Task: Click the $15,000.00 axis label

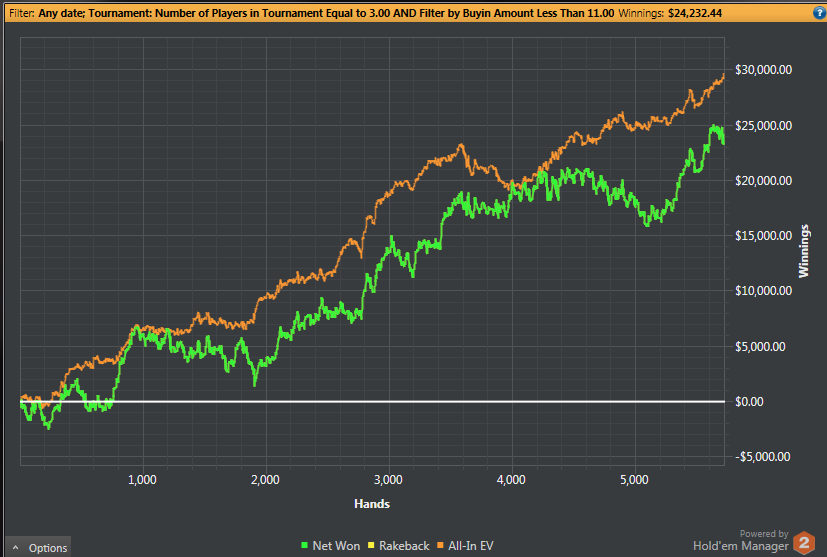Action: 763,236
